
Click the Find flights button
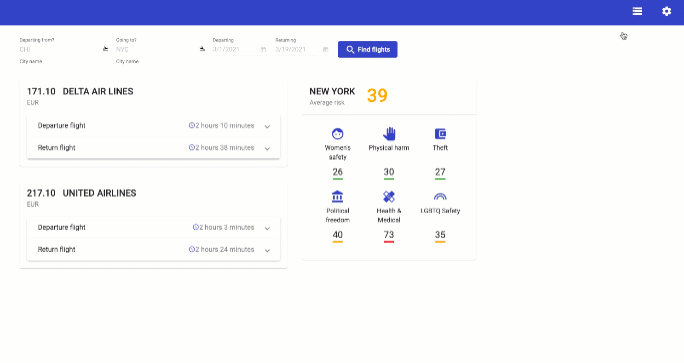(368, 49)
